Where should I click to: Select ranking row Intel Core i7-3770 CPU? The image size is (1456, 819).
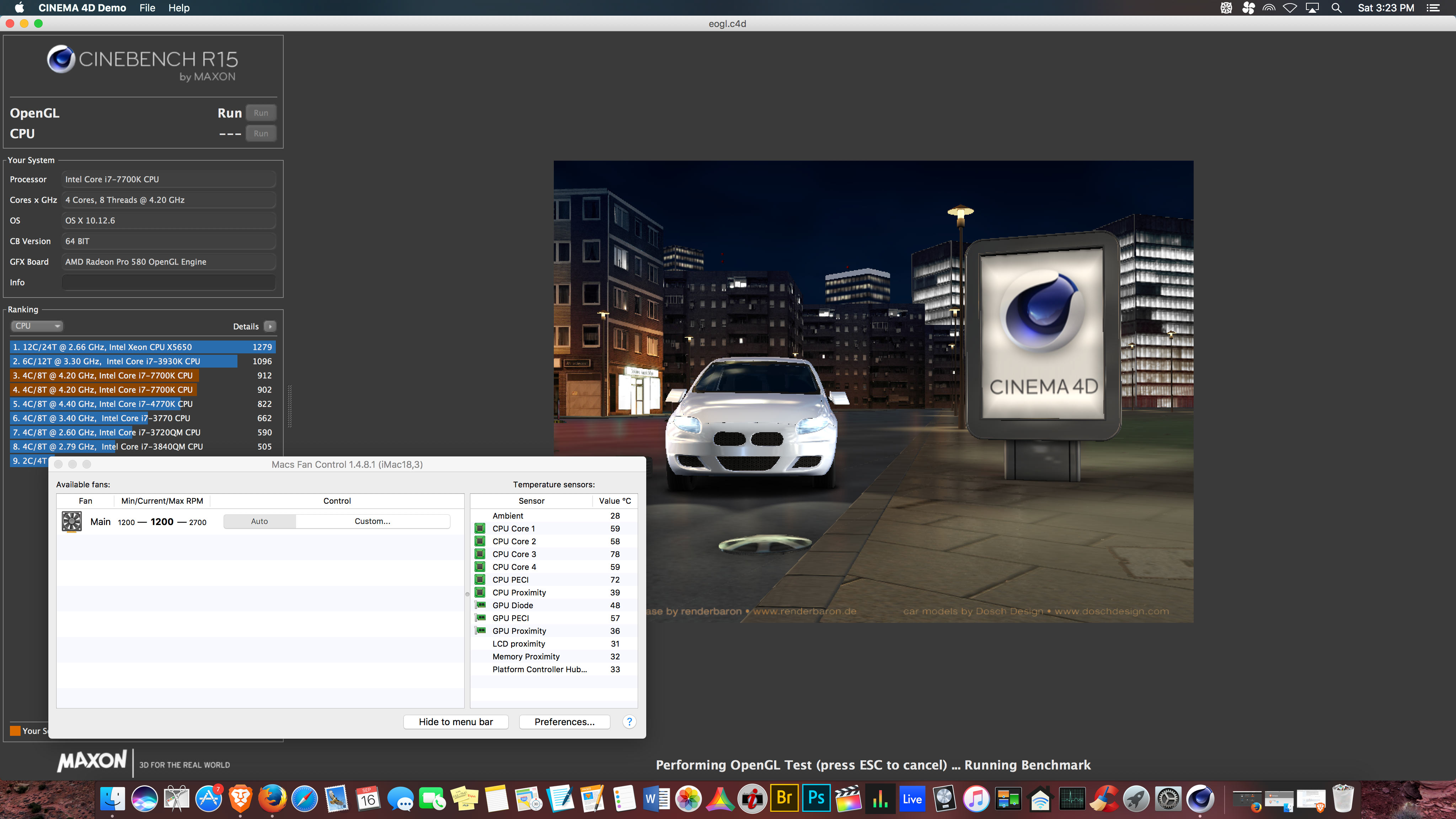143,418
